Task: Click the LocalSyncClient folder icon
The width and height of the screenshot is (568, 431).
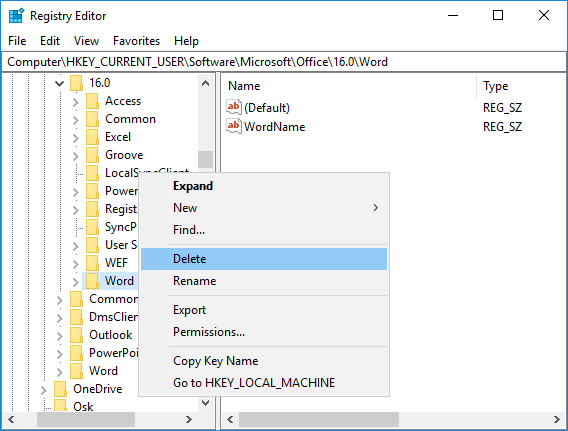Action: [x=92, y=173]
